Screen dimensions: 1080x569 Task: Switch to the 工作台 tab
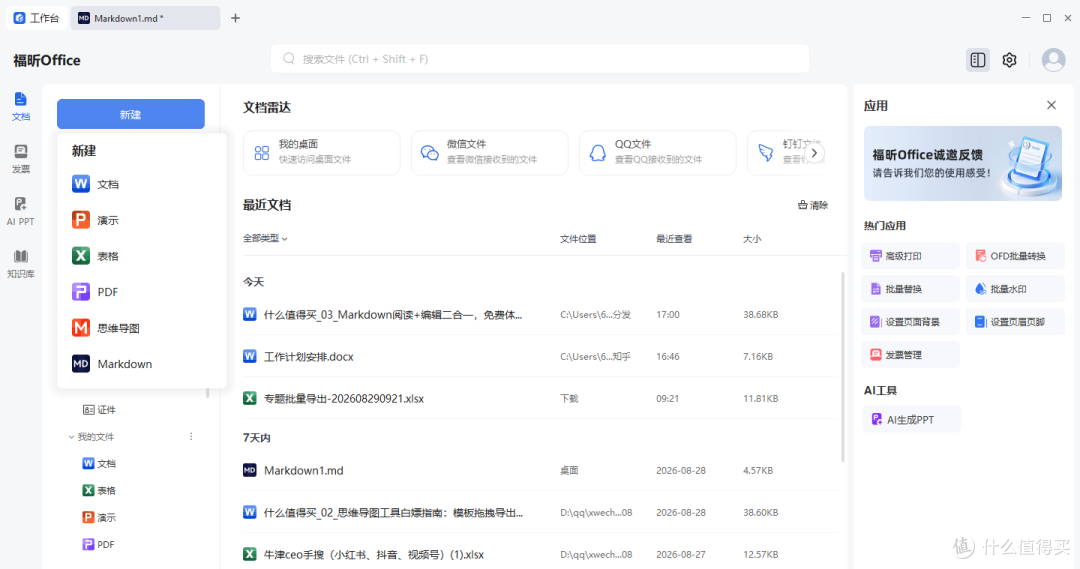37,18
